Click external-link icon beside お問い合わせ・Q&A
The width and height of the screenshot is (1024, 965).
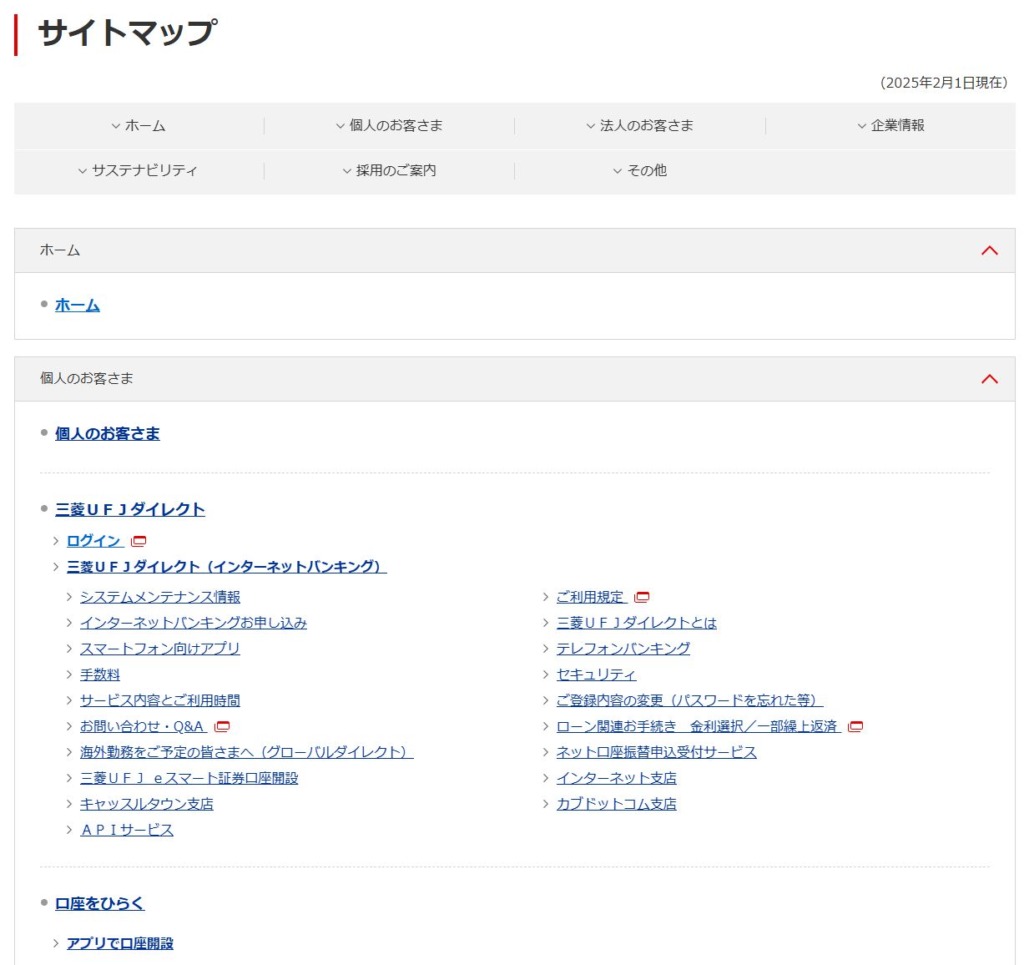pos(223,727)
